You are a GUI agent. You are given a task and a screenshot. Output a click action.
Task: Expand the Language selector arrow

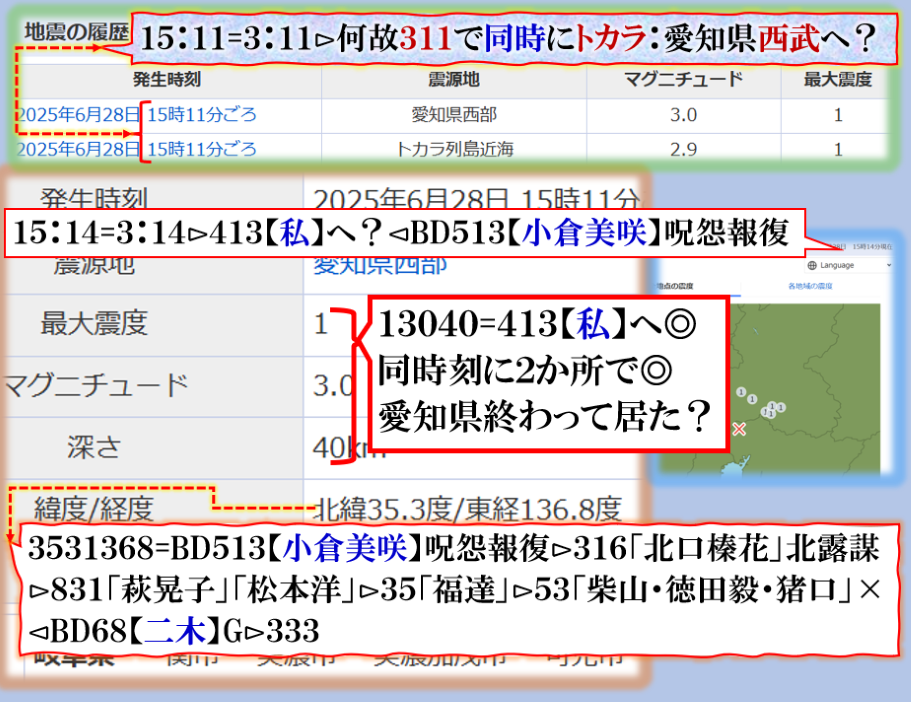[889, 265]
